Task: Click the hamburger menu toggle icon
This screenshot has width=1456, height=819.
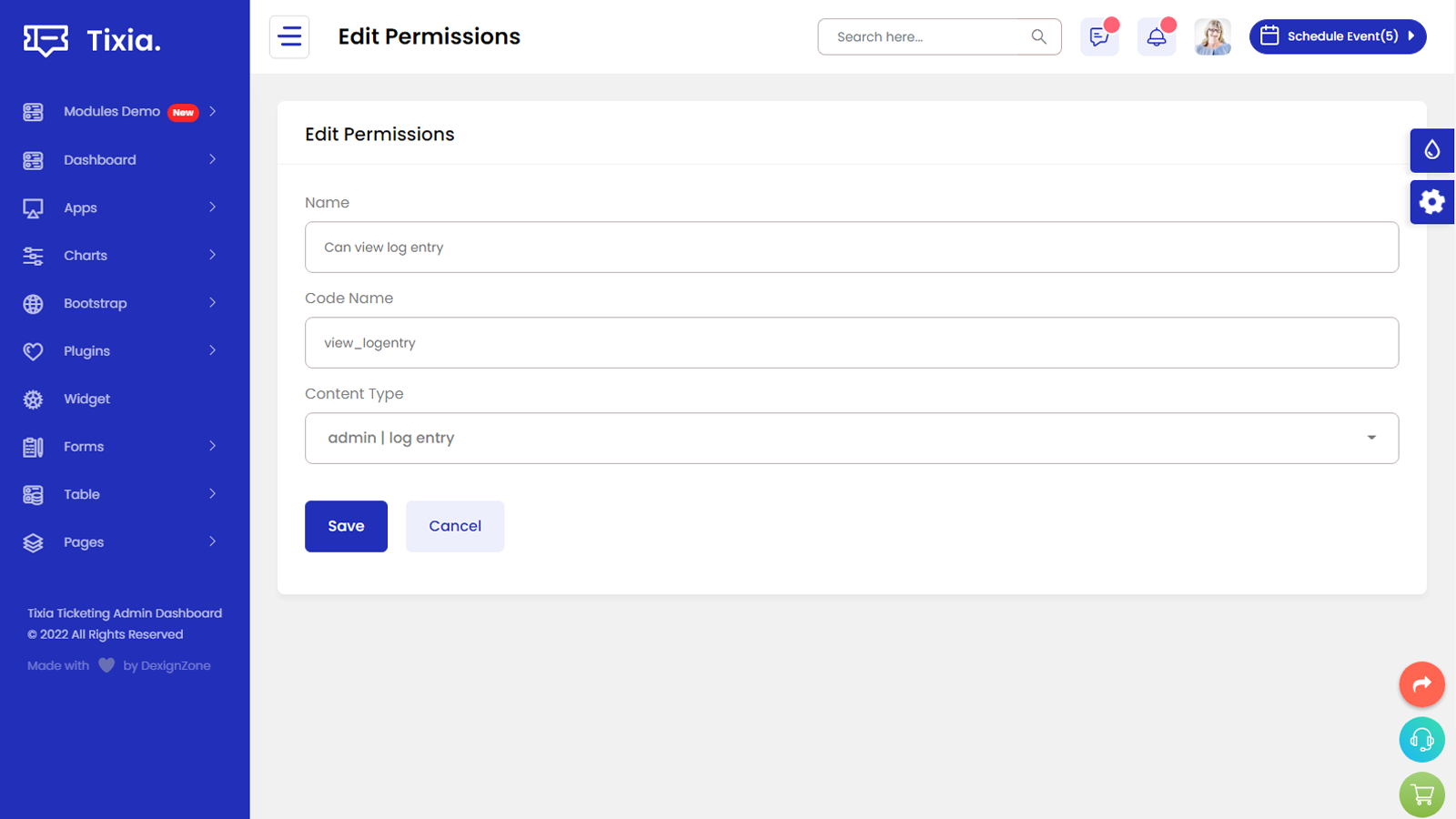Action: coord(289,37)
